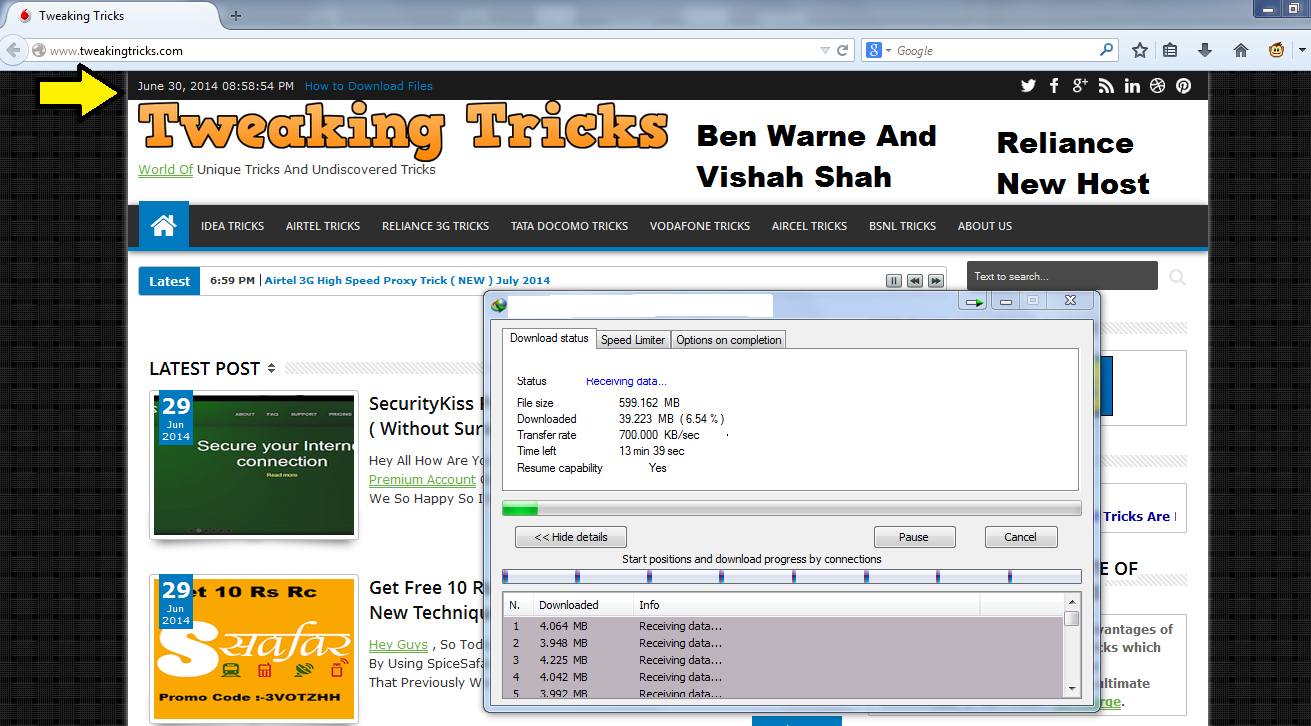Show bookmarks list icon in browser toolbar
Image resolution: width=1311 pixels, height=726 pixels.
(x=1170, y=50)
